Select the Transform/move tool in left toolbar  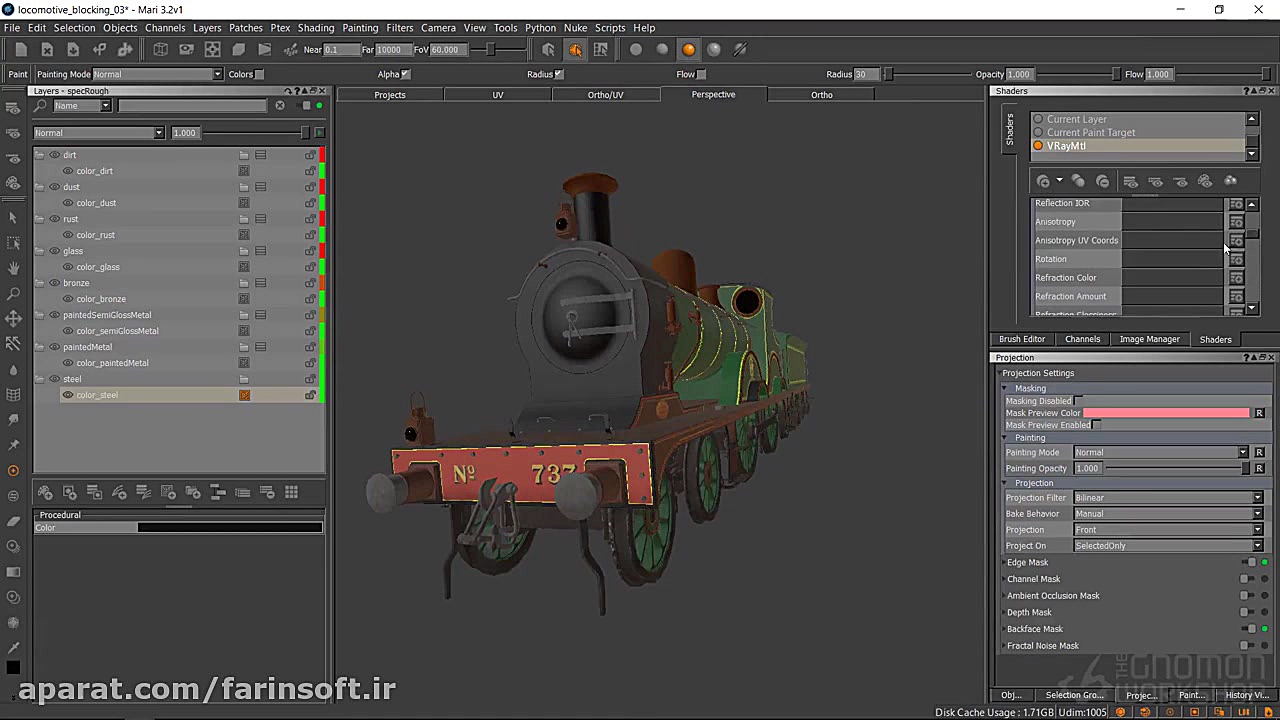coord(13,317)
